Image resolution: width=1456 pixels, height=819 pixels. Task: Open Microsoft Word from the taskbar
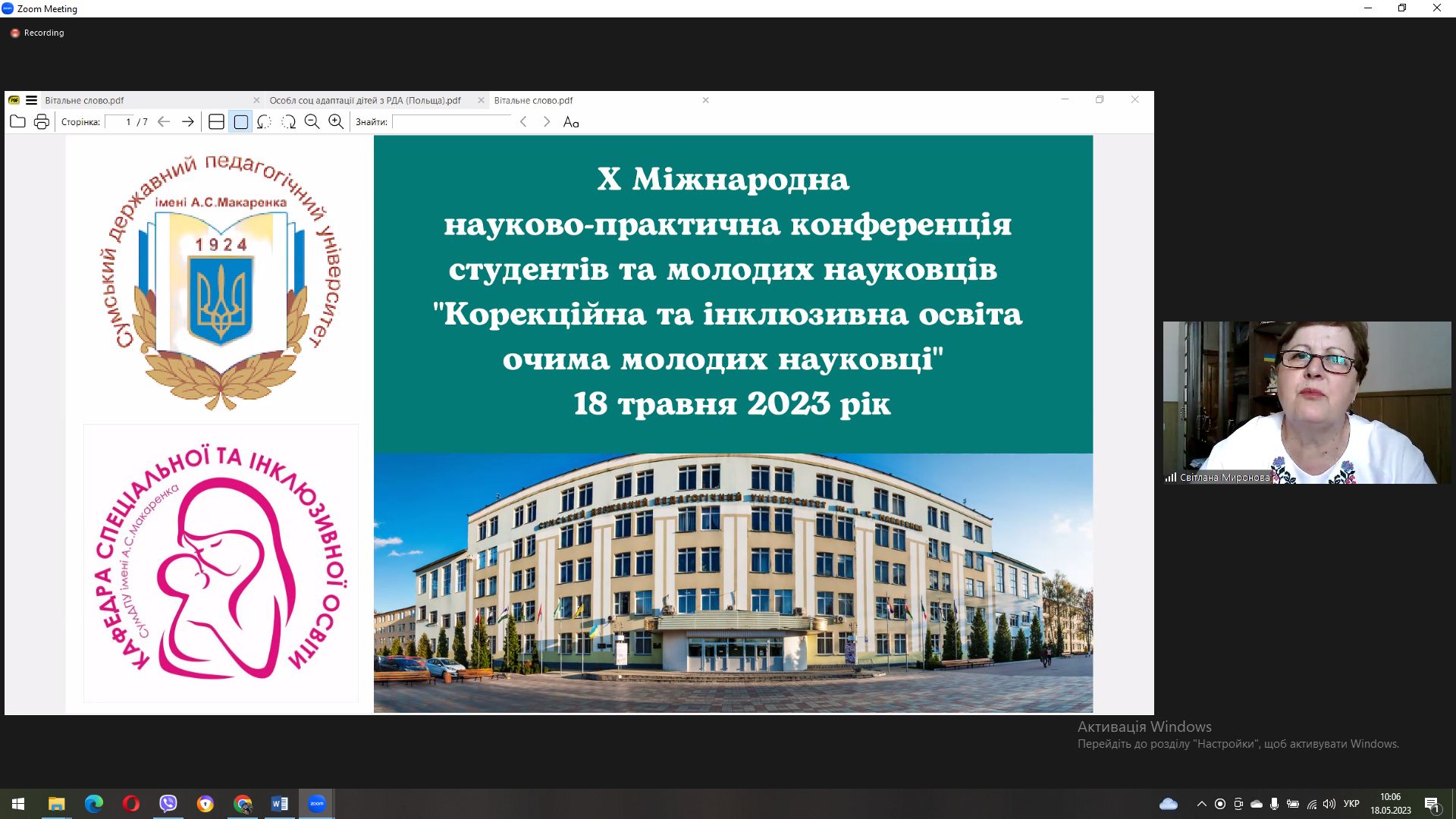click(x=280, y=804)
